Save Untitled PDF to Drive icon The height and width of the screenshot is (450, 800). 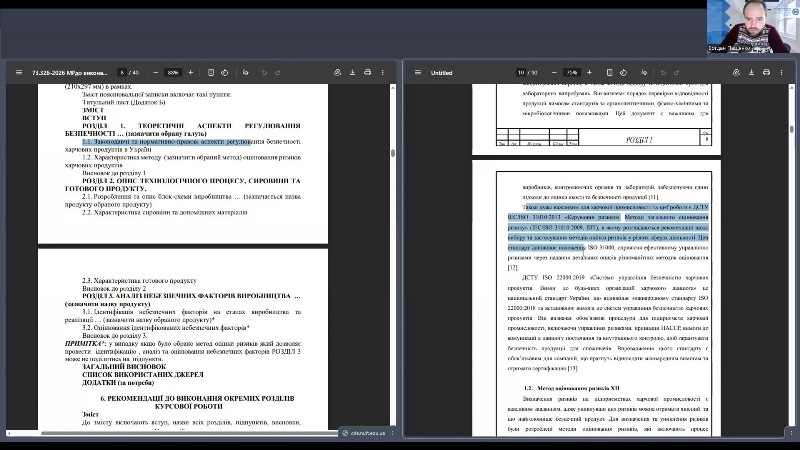(736, 72)
